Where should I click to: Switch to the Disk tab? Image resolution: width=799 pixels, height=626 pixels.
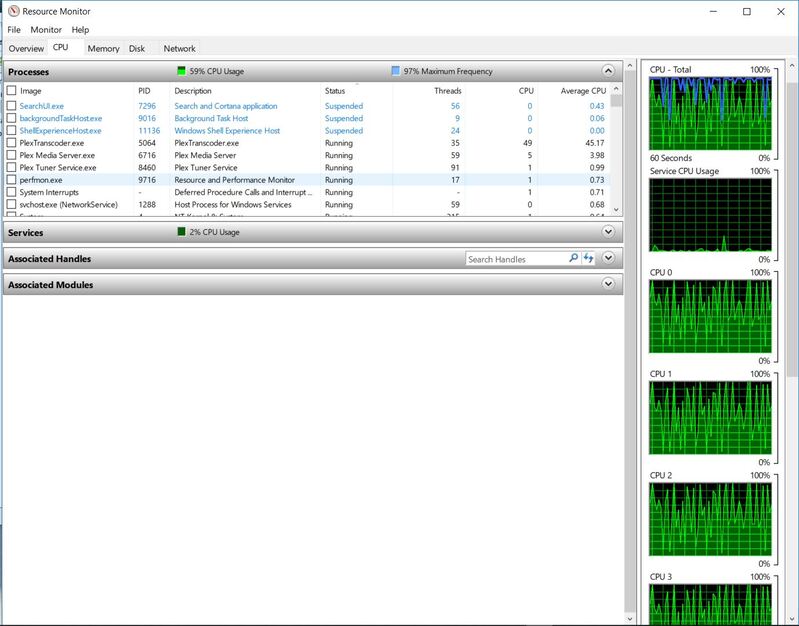tap(137, 48)
